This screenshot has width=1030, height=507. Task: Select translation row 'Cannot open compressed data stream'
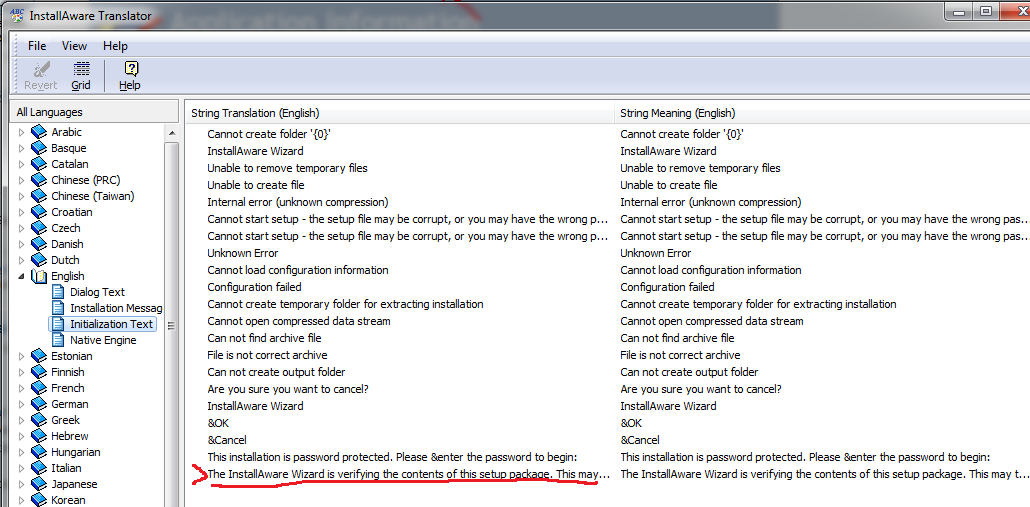tap(299, 321)
